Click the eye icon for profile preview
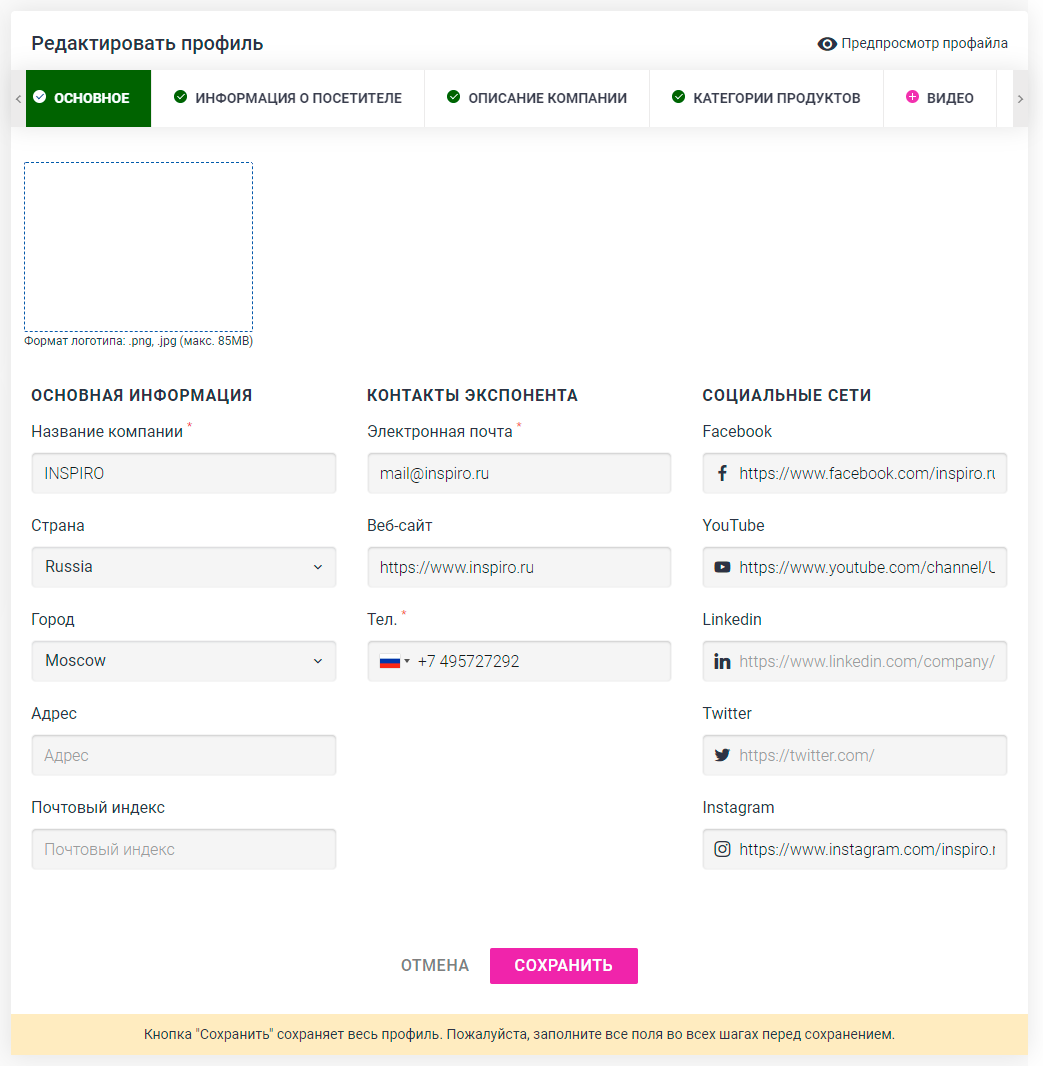The height and width of the screenshot is (1066, 1043). [827, 44]
